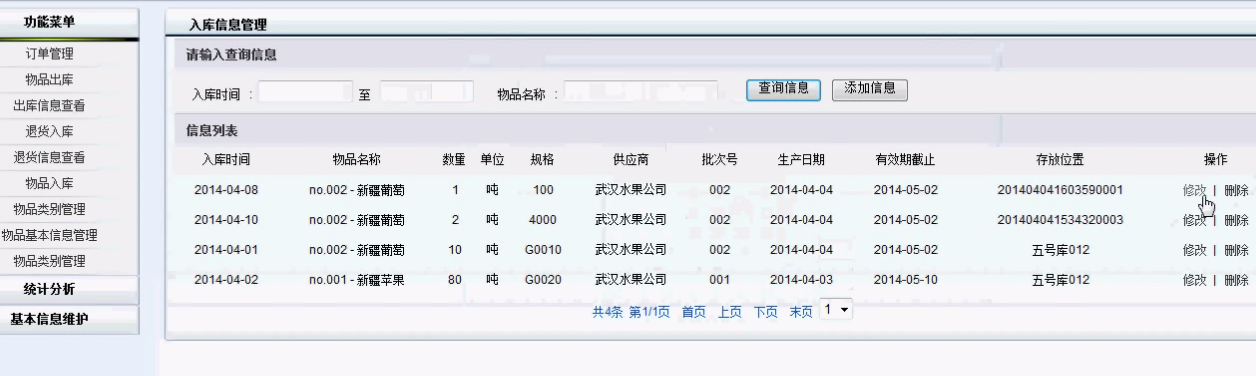Click 修改 for the 2014-04-08 entry
The height and width of the screenshot is (376, 1256).
pyautogui.click(x=1195, y=190)
